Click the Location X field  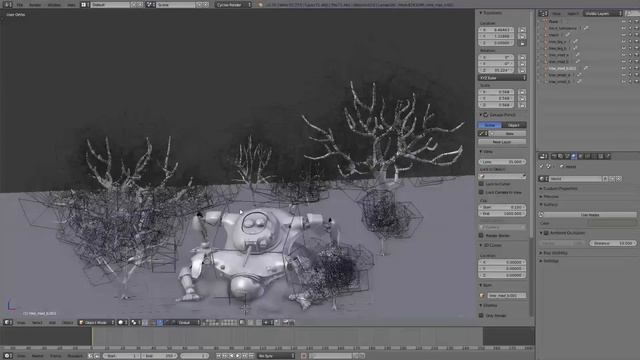[x=496, y=30]
